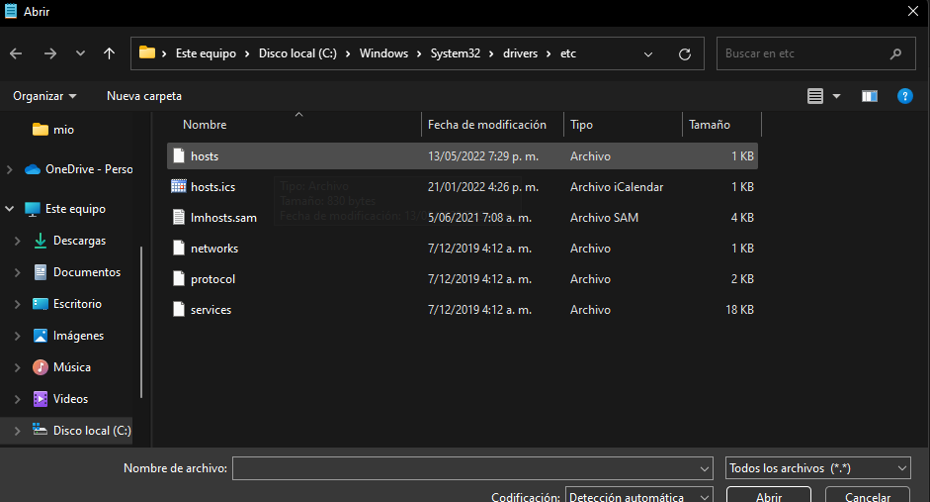
Task: Expand the Videos tree node
Action: tap(17, 399)
